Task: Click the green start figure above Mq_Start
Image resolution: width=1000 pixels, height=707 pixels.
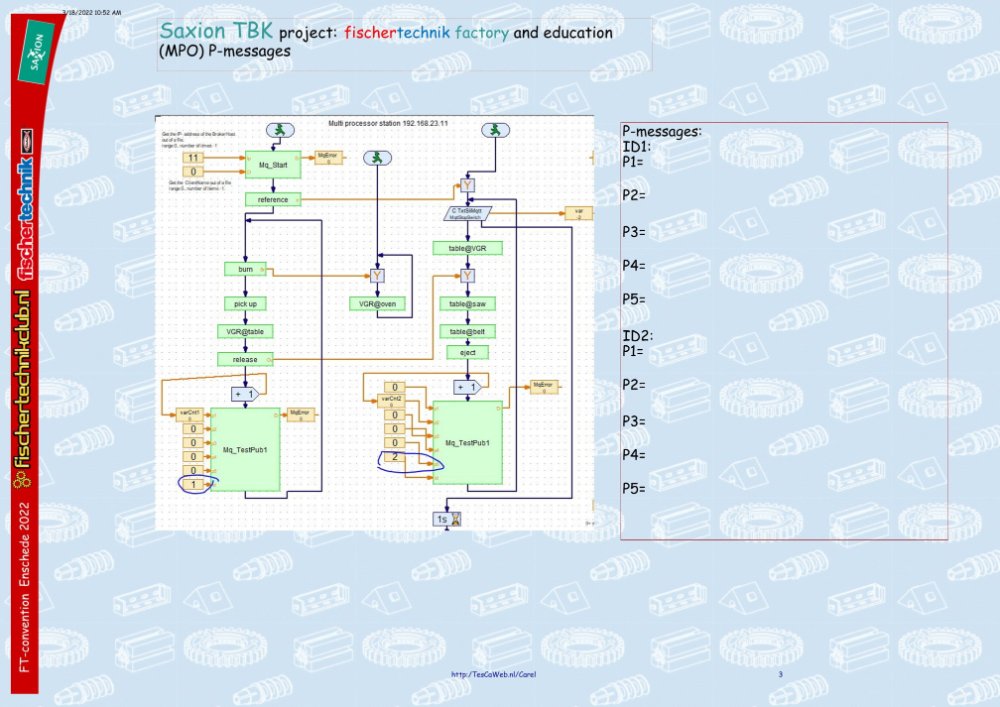Action: (280, 131)
